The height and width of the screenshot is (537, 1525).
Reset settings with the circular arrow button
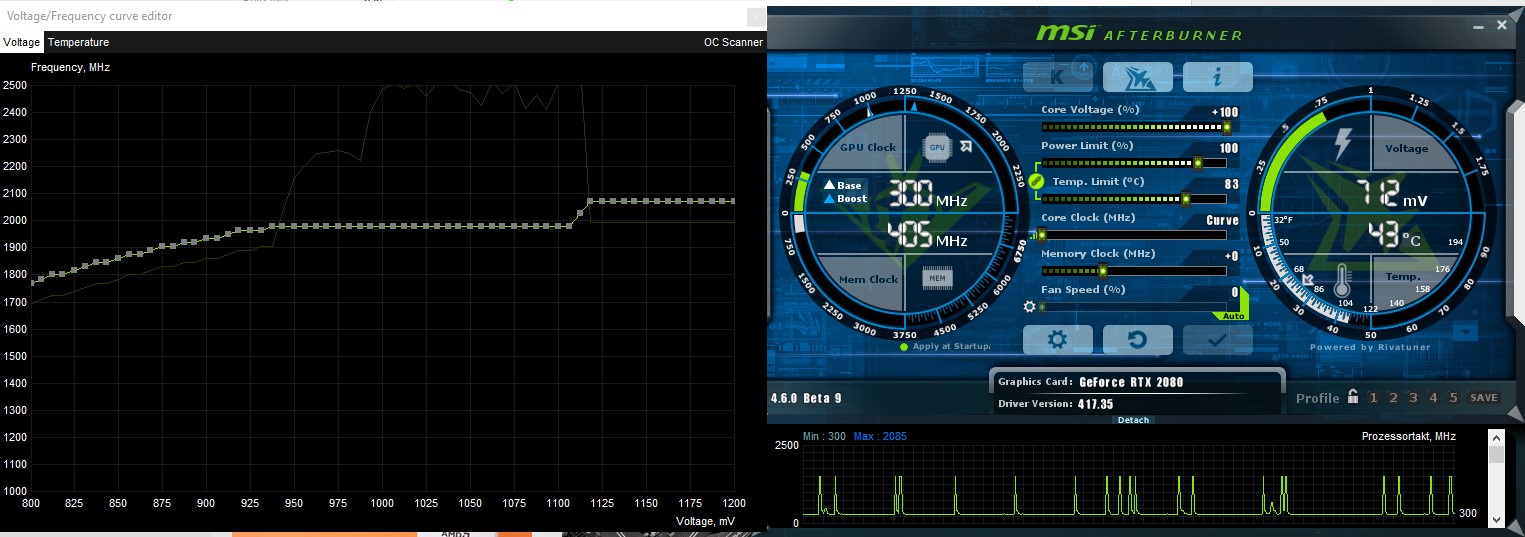tap(1137, 340)
